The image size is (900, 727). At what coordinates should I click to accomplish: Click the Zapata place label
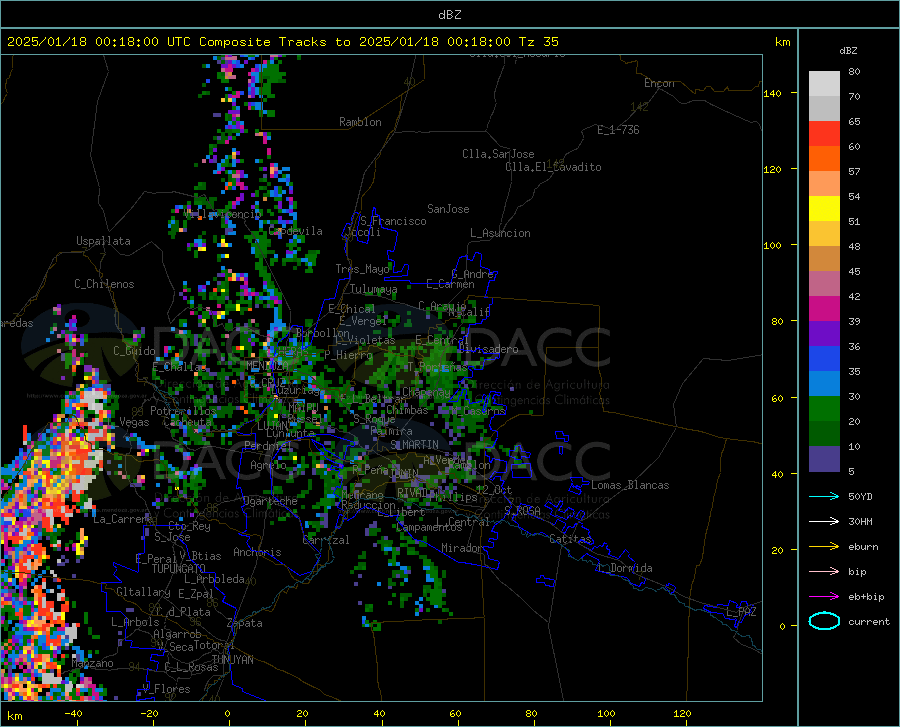pyautogui.click(x=245, y=623)
